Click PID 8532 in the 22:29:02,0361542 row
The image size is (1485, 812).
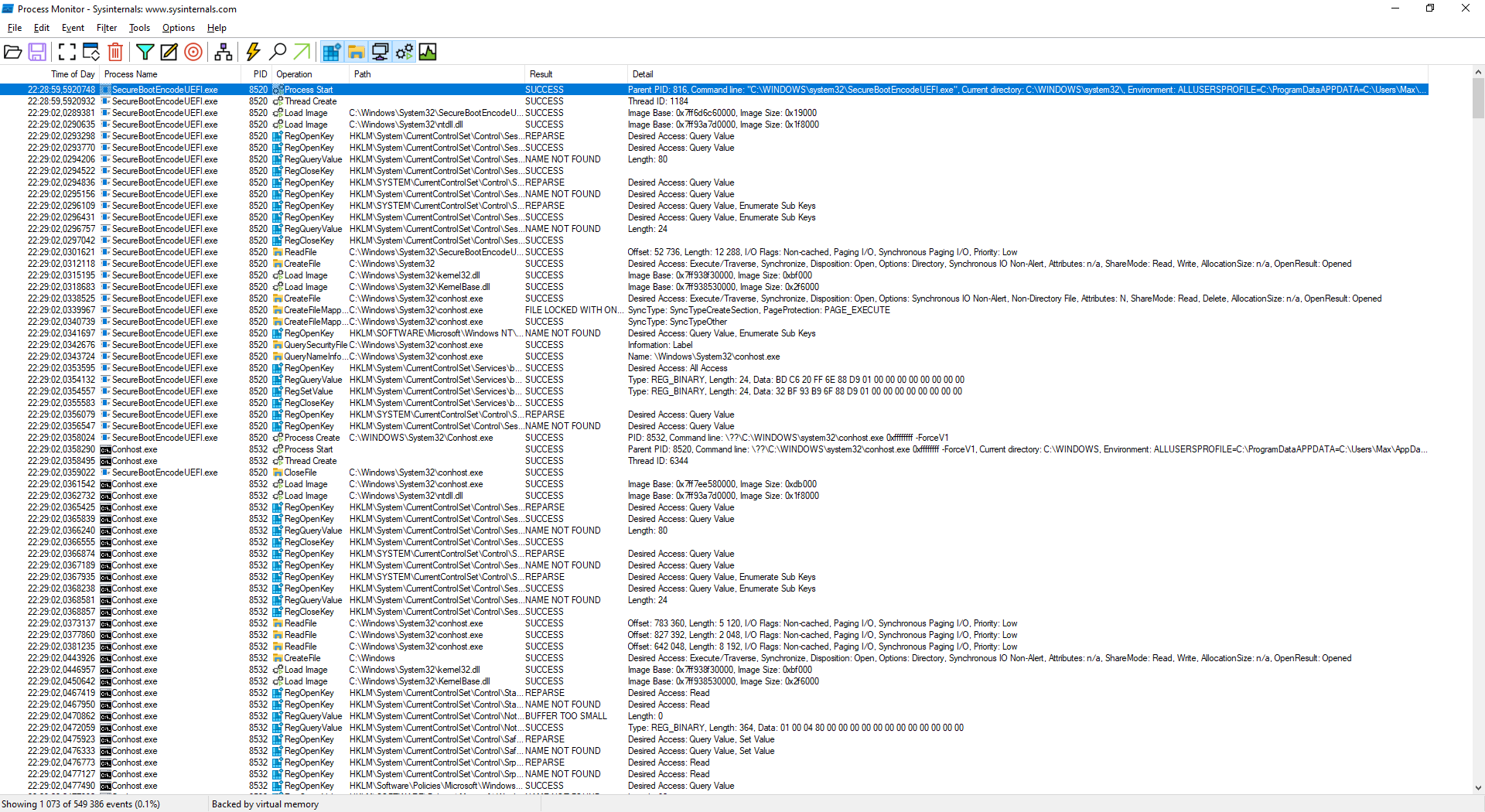point(258,484)
